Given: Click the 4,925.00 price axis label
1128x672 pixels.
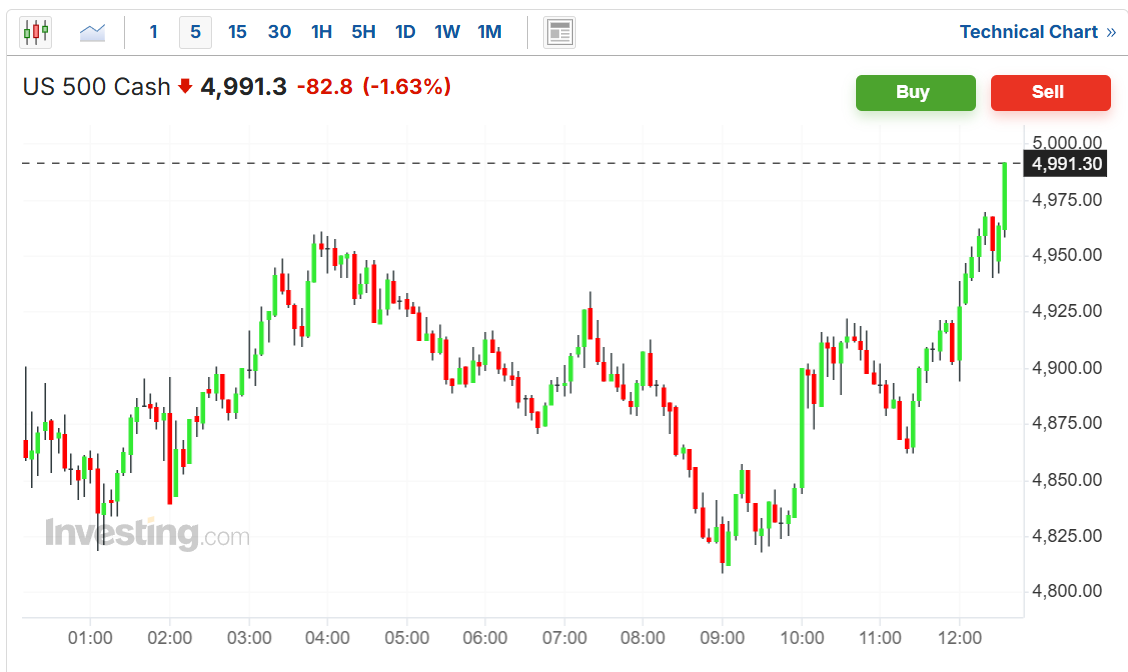Looking at the screenshot, I should pyautogui.click(x=1067, y=311).
